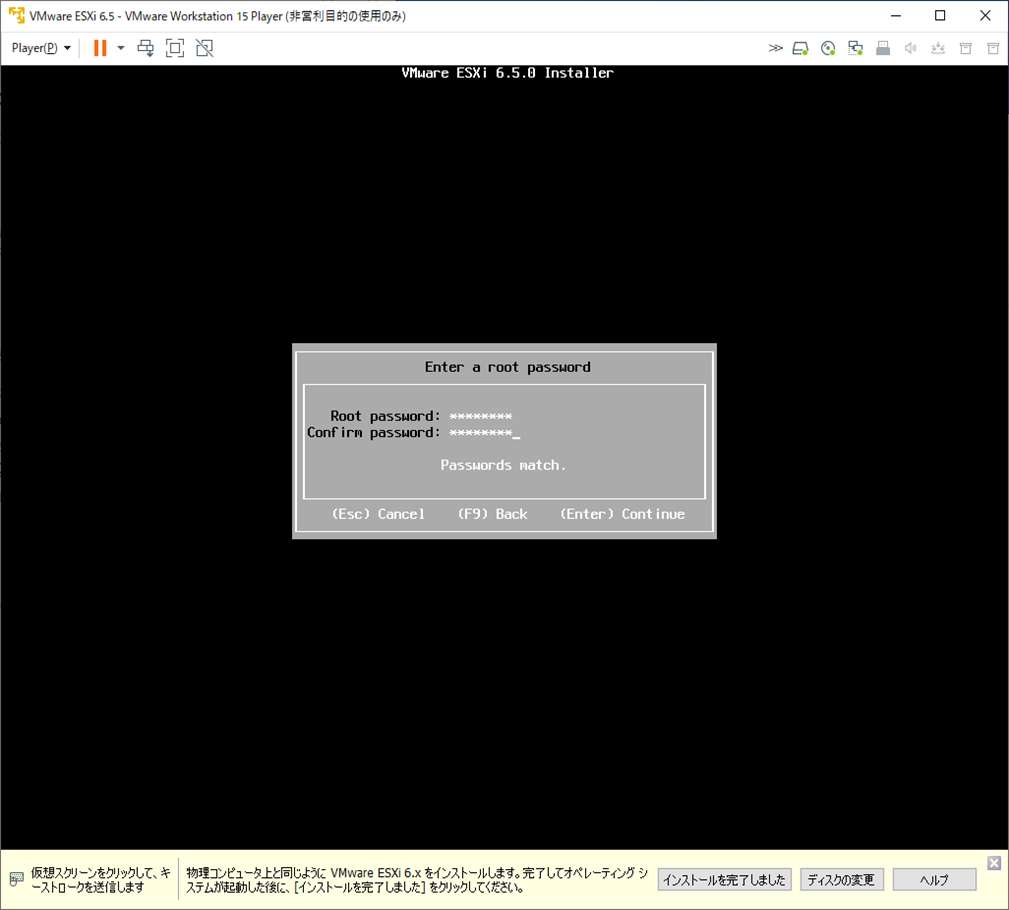Image resolution: width=1009 pixels, height=910 pixels.
Task: Click the 'VMware ESXi 6.5.0 Installer' heading
Action: point(507,73)
